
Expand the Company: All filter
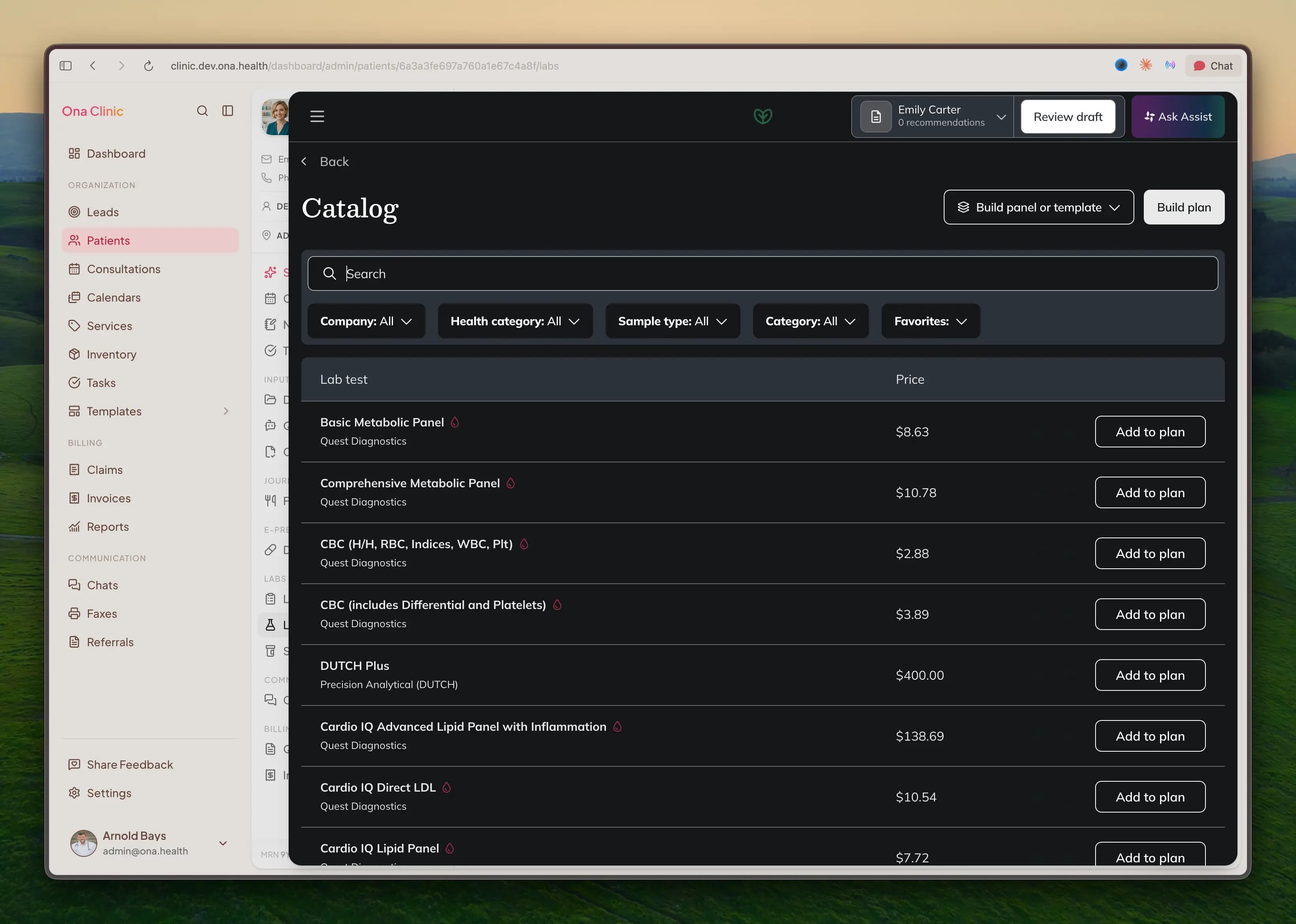[366, 321]
